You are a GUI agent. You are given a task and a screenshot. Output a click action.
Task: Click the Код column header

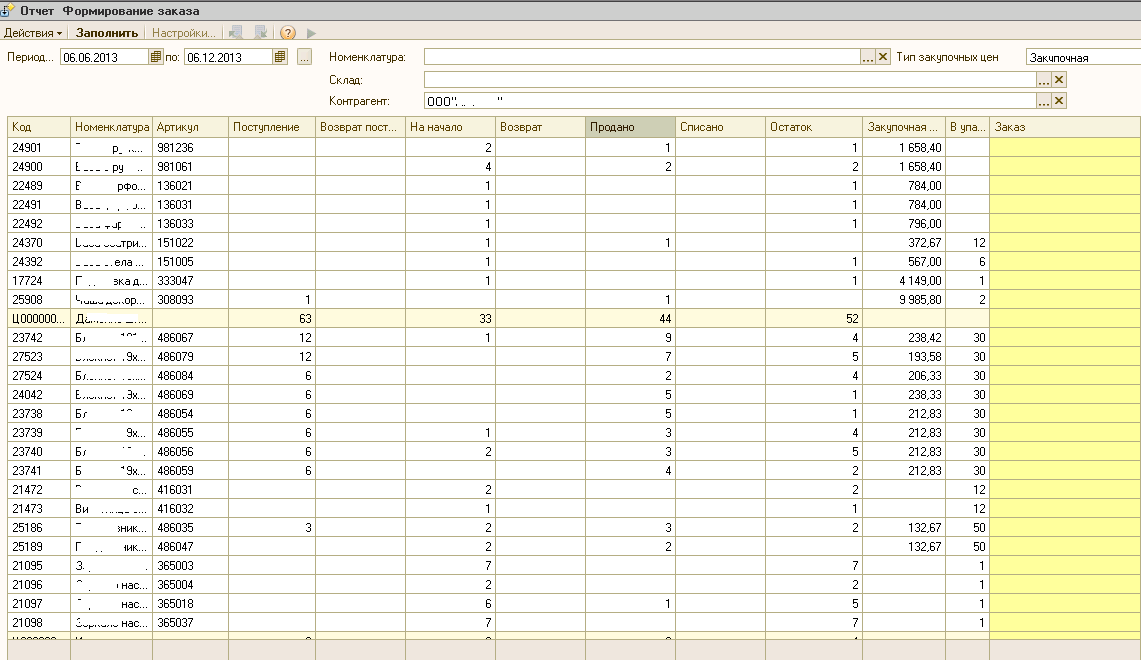[x=39, y=127]
